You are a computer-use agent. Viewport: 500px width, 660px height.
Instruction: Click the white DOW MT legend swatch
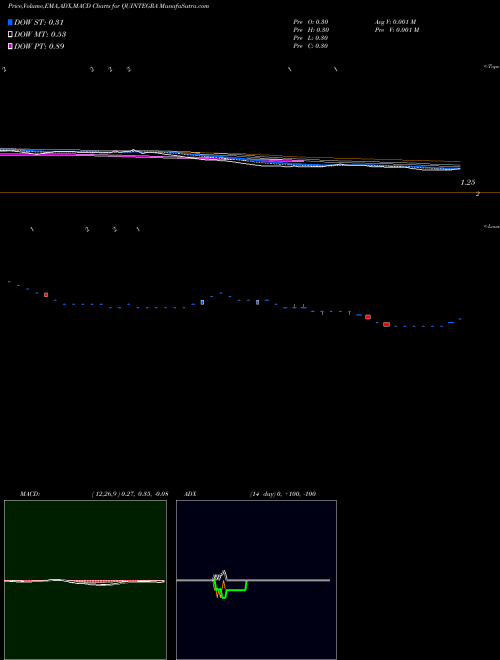tap(11, 35)
